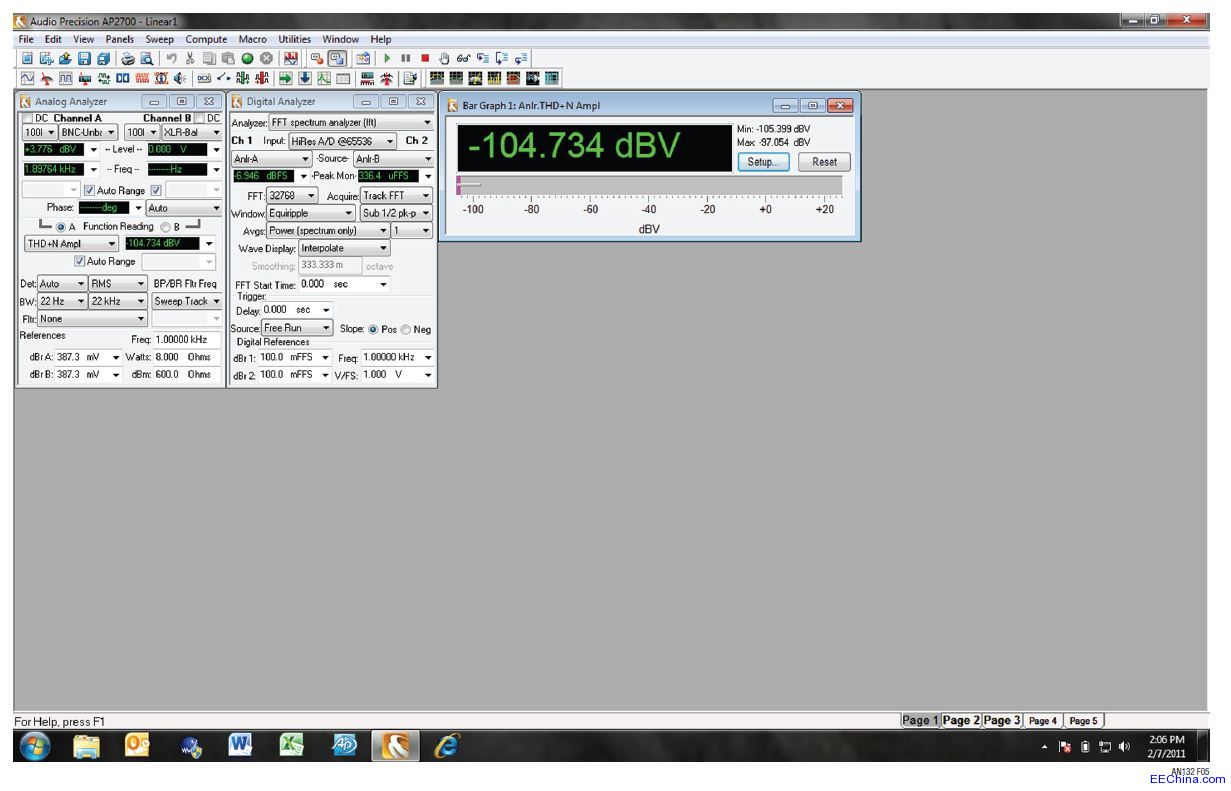Toggle Channel B Auto Range checkbox

(156, 190)
